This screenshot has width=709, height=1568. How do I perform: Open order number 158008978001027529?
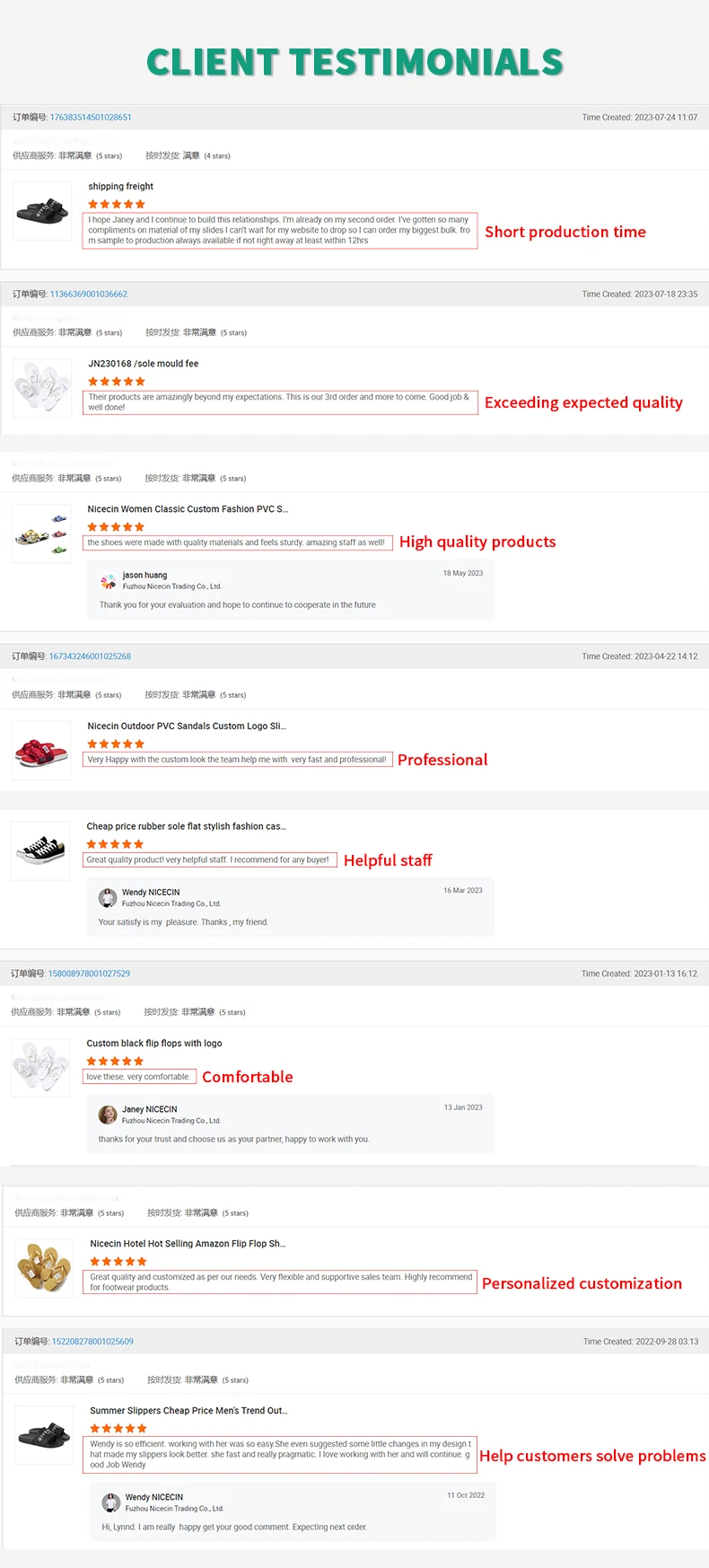click(89, 973)
